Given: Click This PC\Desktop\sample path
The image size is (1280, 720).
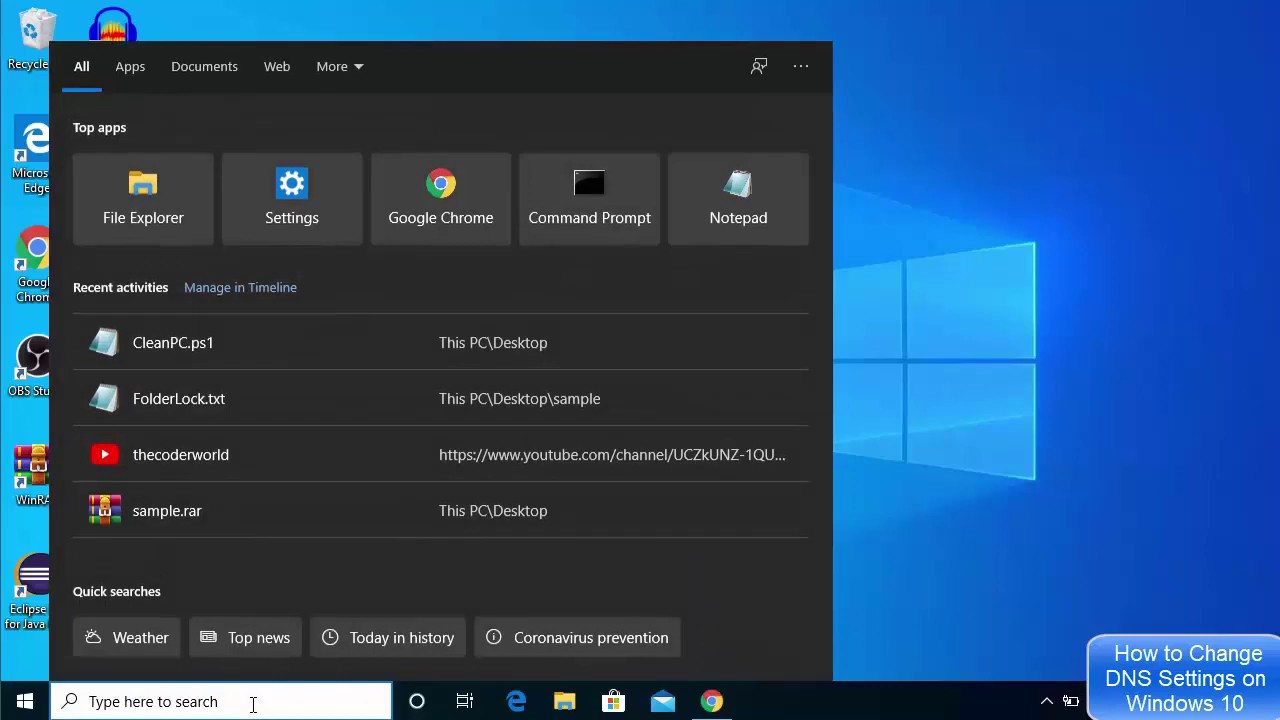Looking at the screenshot, I should coord(519,398).
